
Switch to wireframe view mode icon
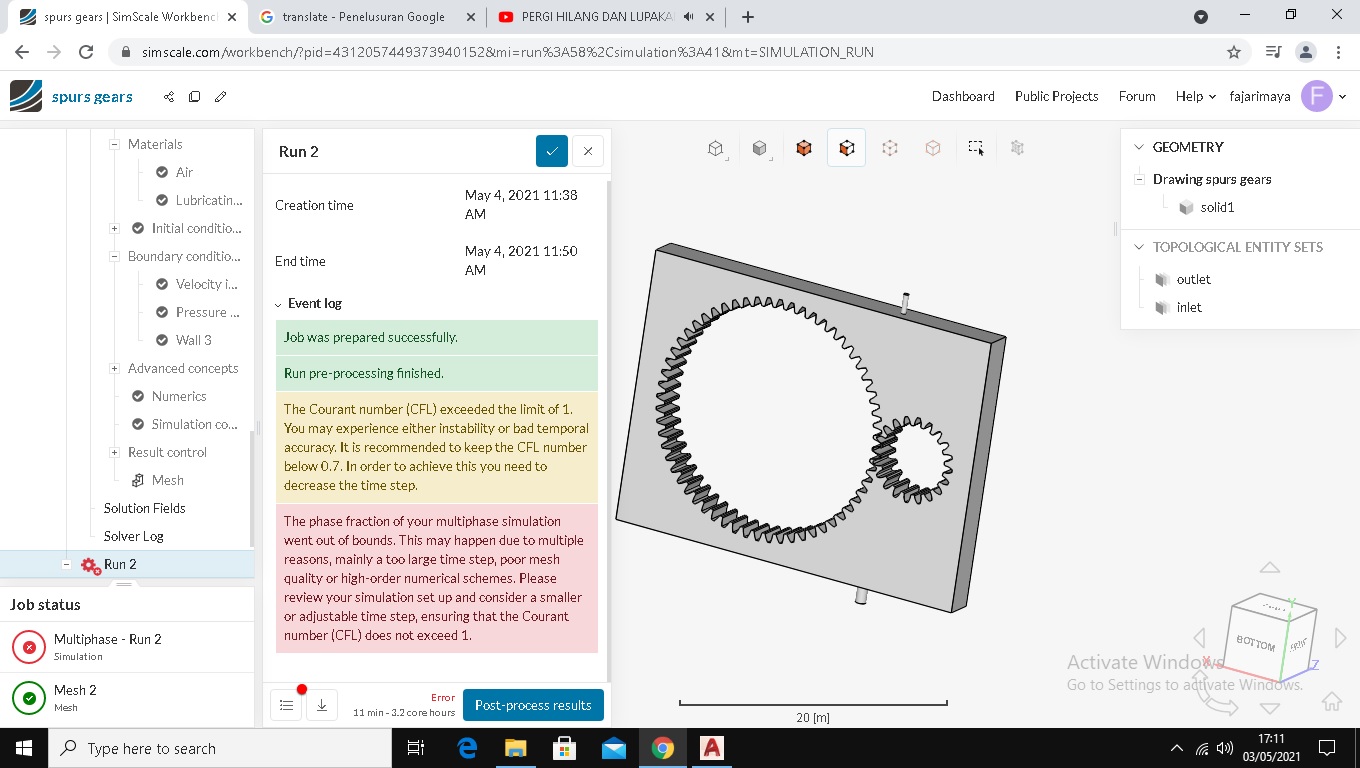(x=716, y=147)
